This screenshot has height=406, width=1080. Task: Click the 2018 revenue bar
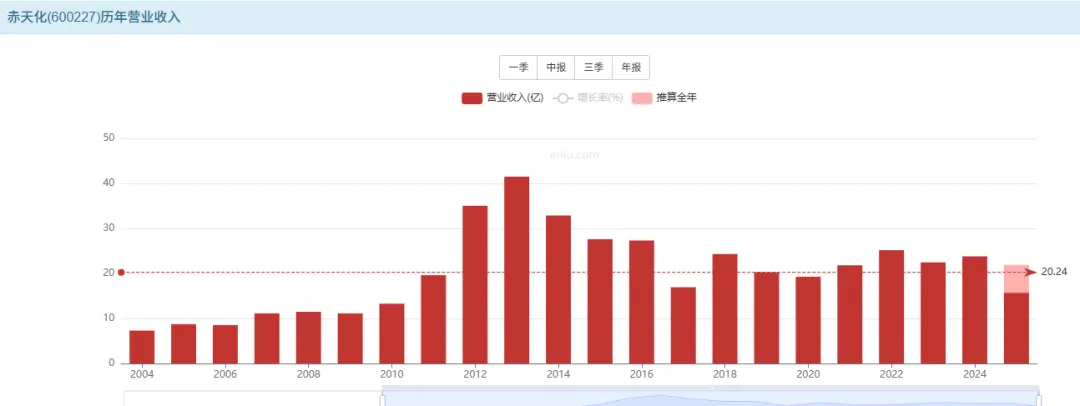pyautogui.click(x=725, y=309)
